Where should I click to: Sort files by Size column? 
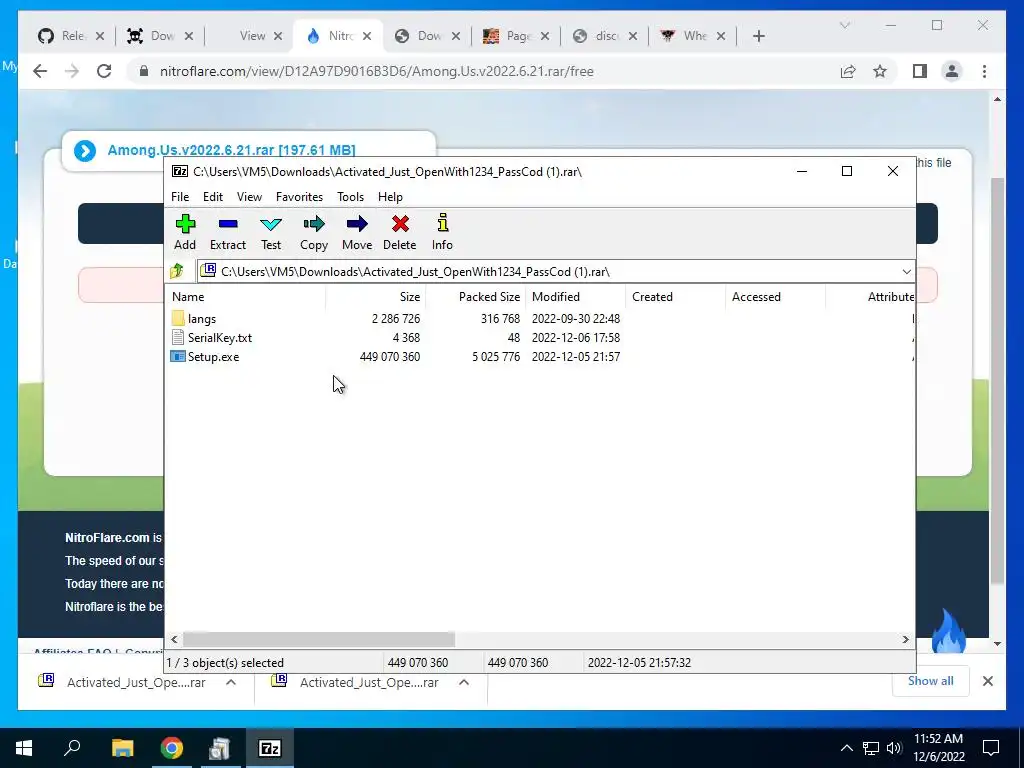(x=376, y=296)
